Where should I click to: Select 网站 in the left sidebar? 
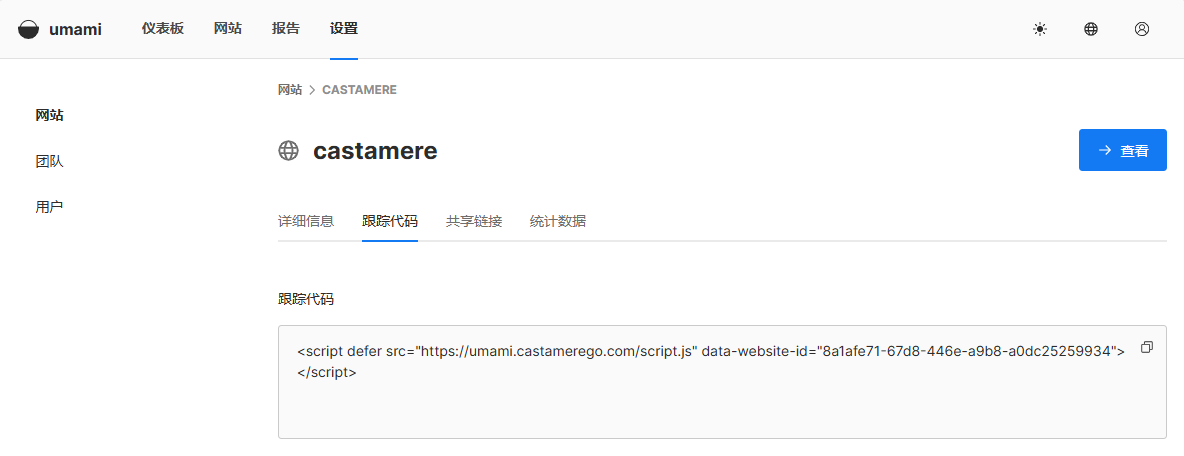point(49,116)
